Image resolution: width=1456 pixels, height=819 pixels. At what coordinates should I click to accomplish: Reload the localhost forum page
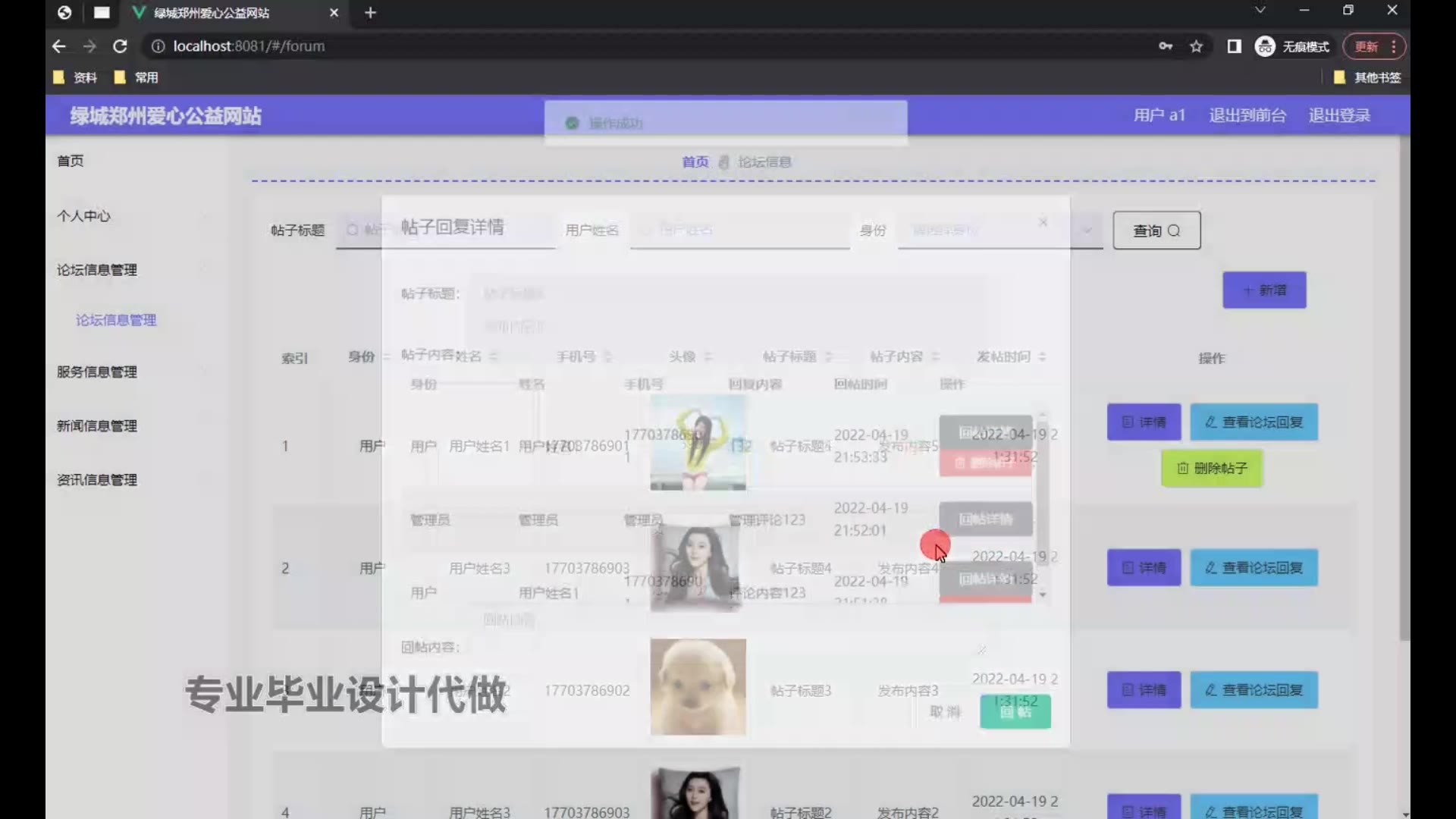point(120,46)
